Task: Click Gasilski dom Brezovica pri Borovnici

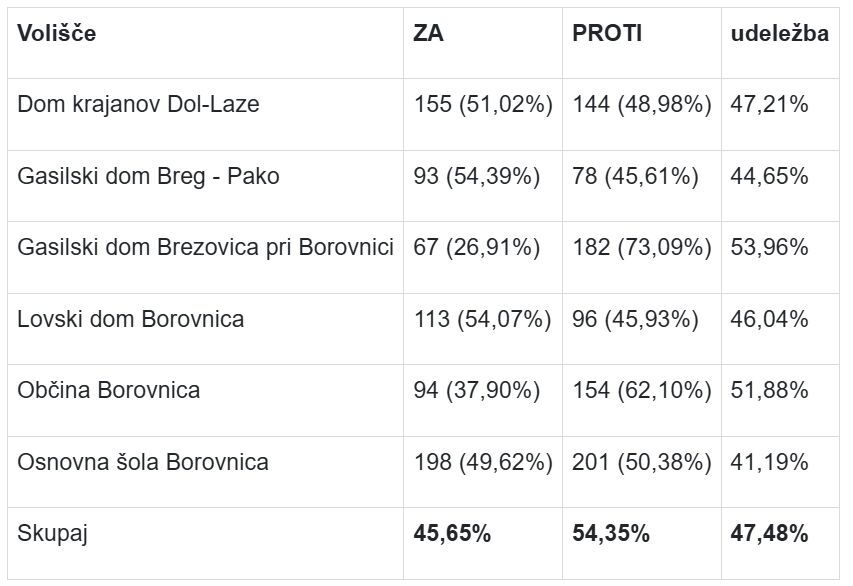Action: point(205,247)
